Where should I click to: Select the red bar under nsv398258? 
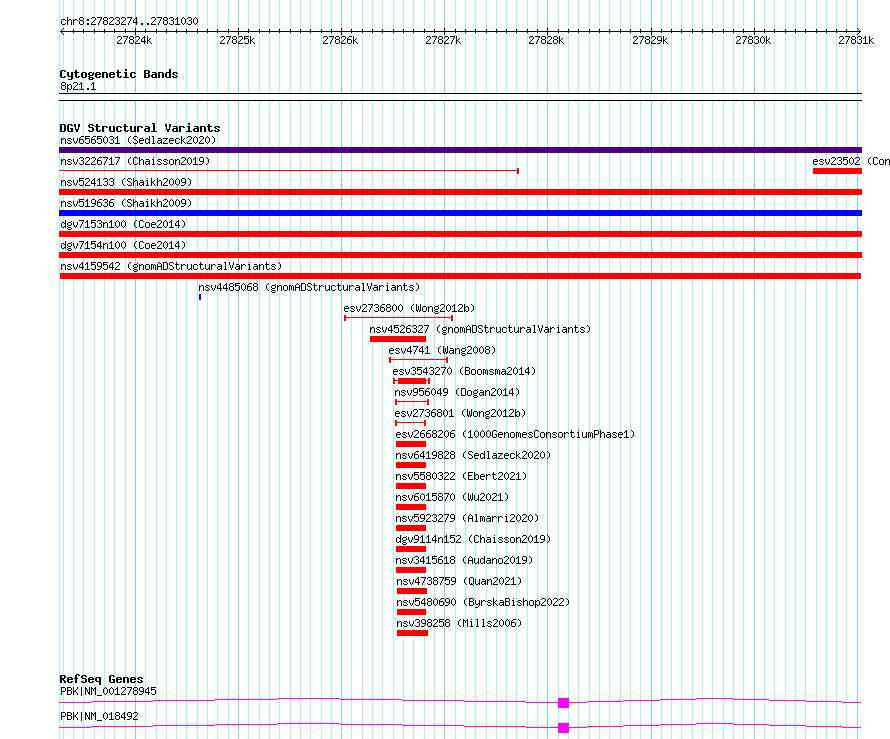coord(413,633)
